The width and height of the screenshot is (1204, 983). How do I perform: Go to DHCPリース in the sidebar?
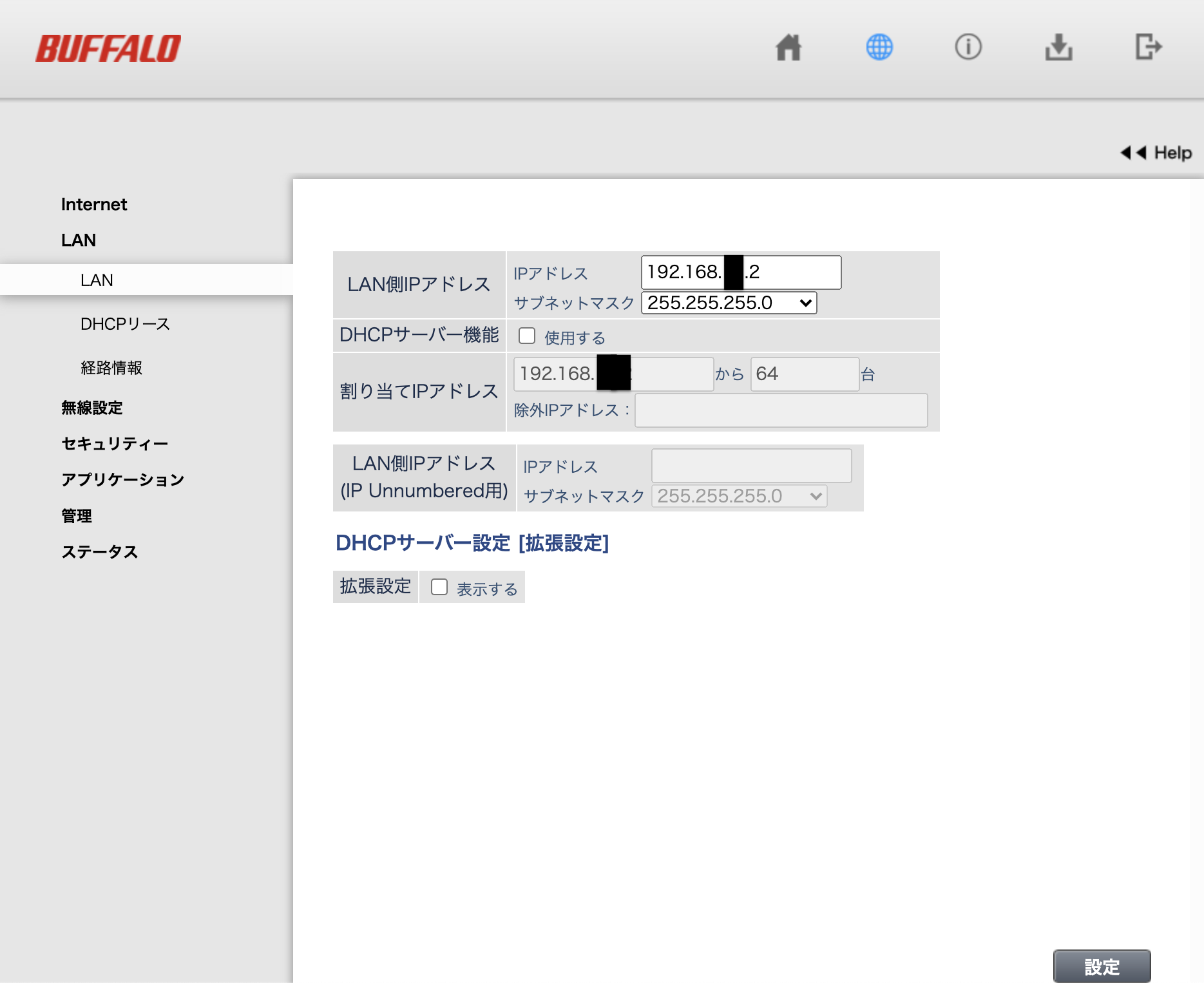click(x=124, y=324)
